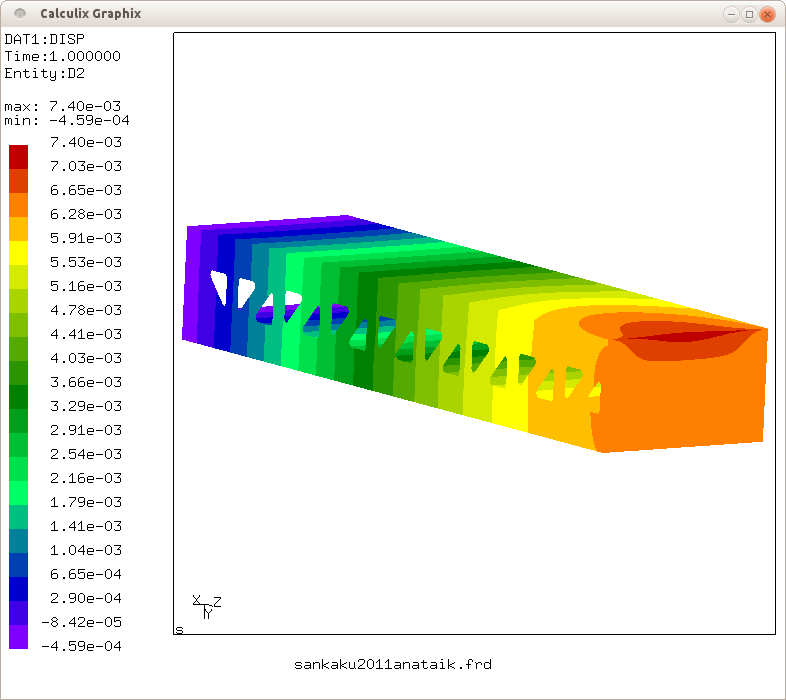The image size is (786, 700).
Task: Click the XYZ axis orientation triad
Action: (207, 607)
